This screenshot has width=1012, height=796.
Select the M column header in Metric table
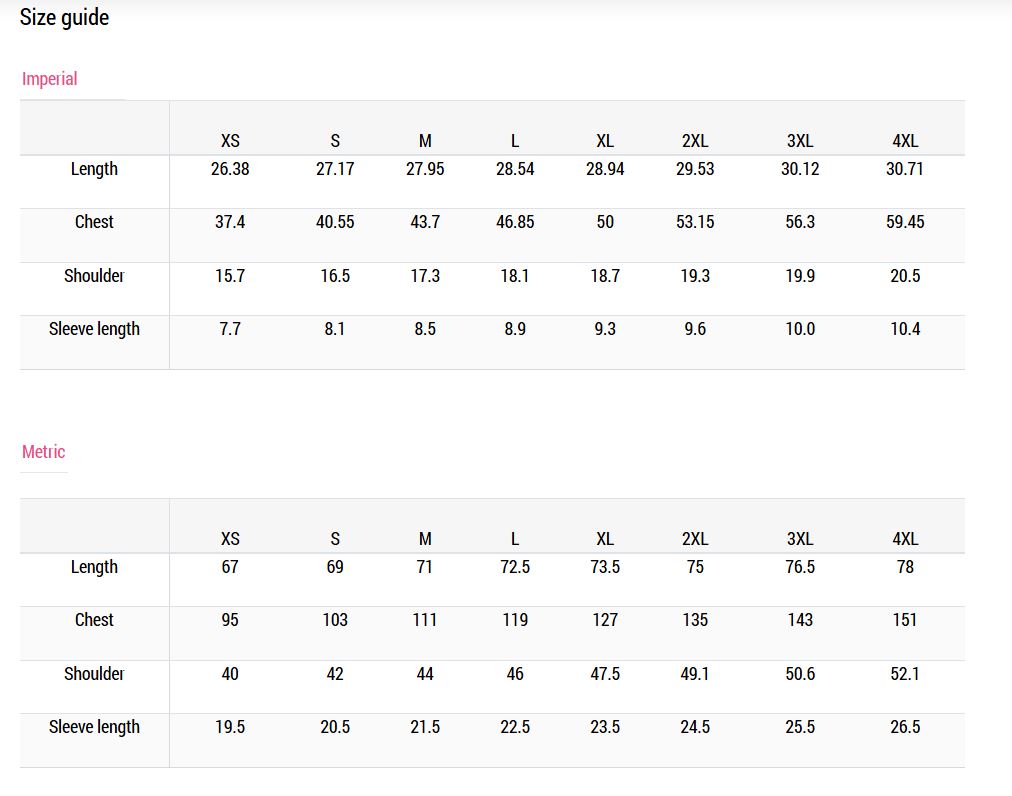(425, 539)
